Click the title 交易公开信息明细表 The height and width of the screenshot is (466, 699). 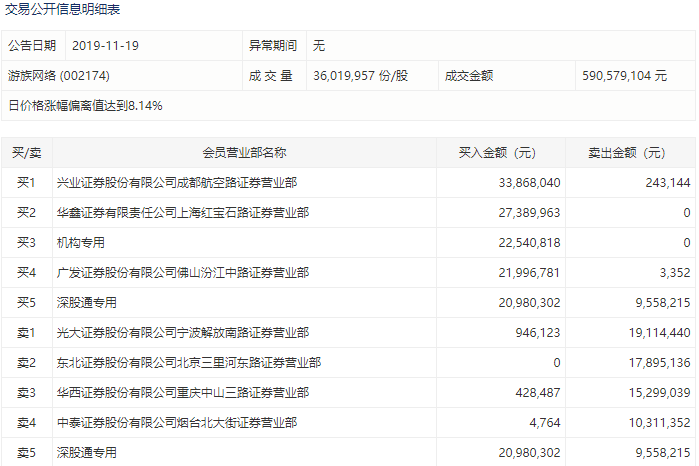(62, 9)
